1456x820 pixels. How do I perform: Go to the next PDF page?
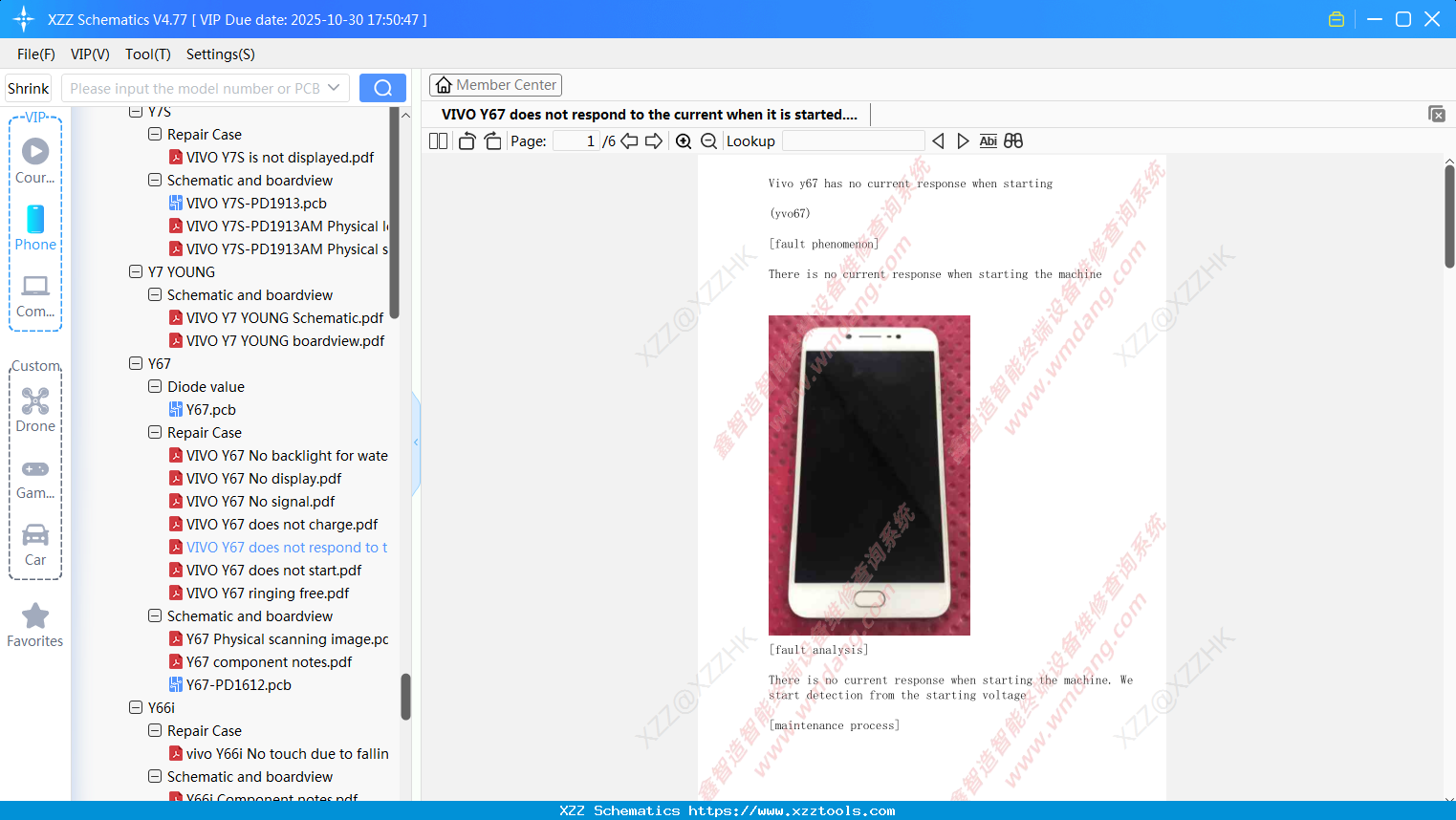(x=654, y=140)
